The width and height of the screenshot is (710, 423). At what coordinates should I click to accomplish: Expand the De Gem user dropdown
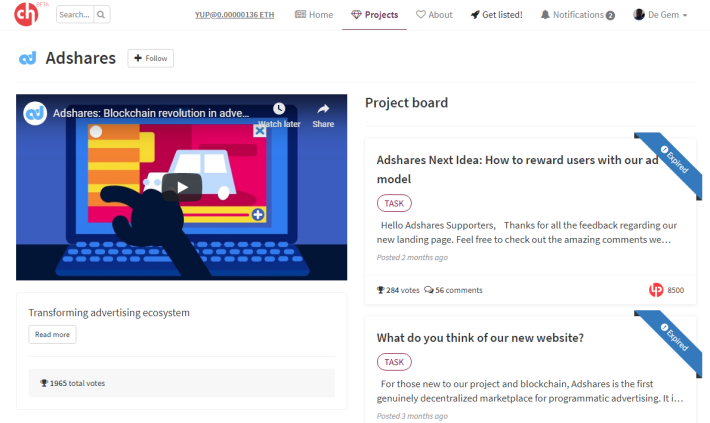coord(660,14)
